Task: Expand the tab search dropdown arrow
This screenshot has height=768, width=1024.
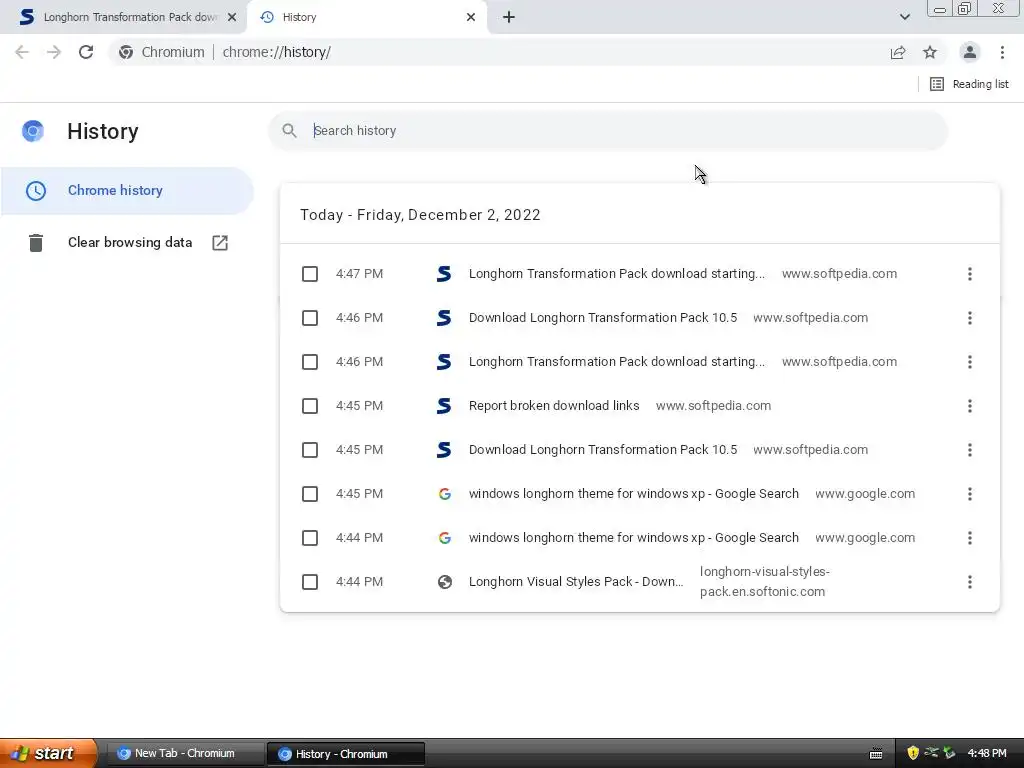Action: coord(904,17)
